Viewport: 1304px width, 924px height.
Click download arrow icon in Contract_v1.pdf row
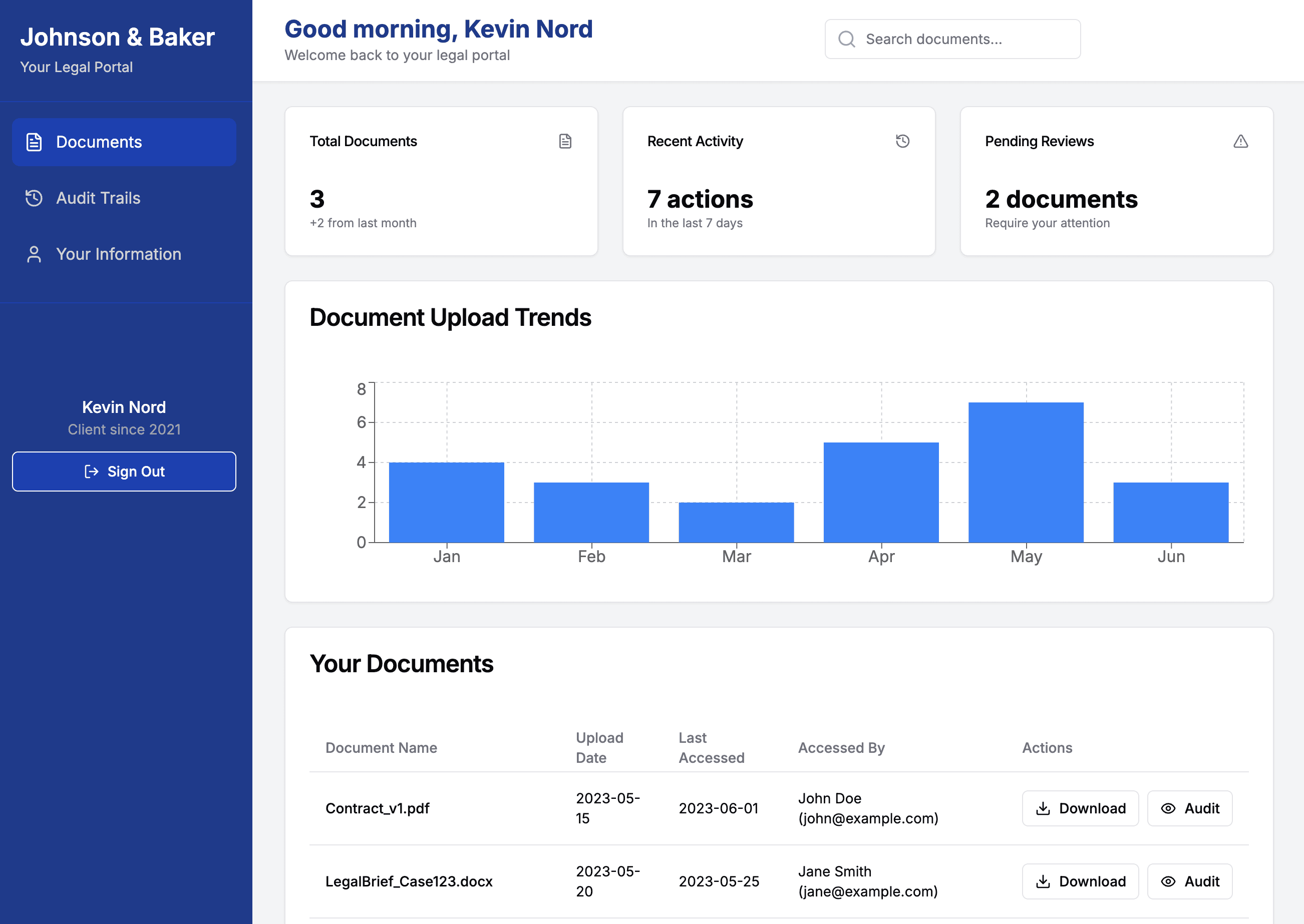coord(1043,808)
